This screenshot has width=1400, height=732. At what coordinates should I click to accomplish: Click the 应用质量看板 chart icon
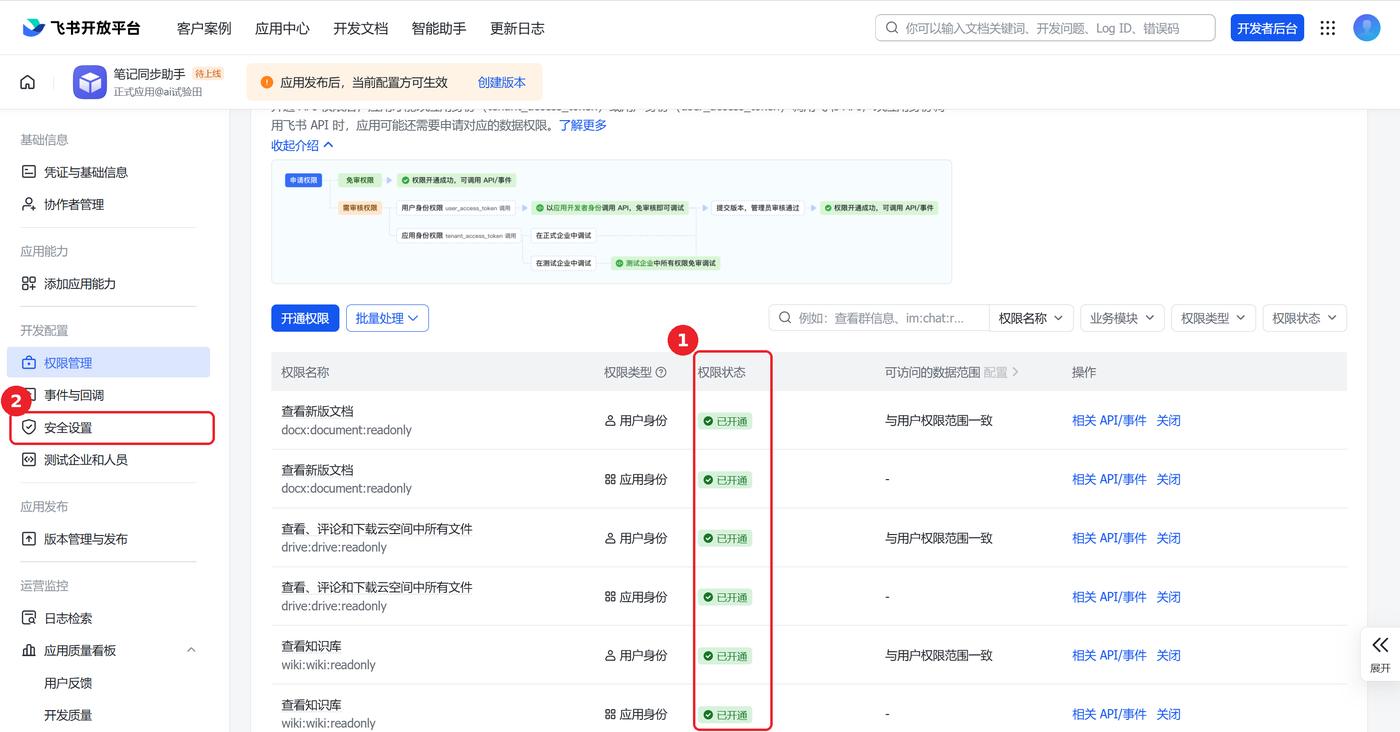(x=29, y=650)
